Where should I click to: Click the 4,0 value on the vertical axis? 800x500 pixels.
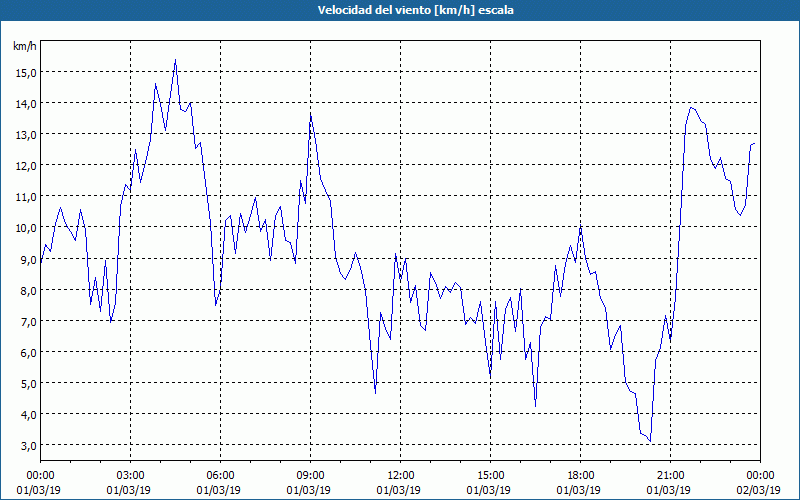[x=28, y=415]
